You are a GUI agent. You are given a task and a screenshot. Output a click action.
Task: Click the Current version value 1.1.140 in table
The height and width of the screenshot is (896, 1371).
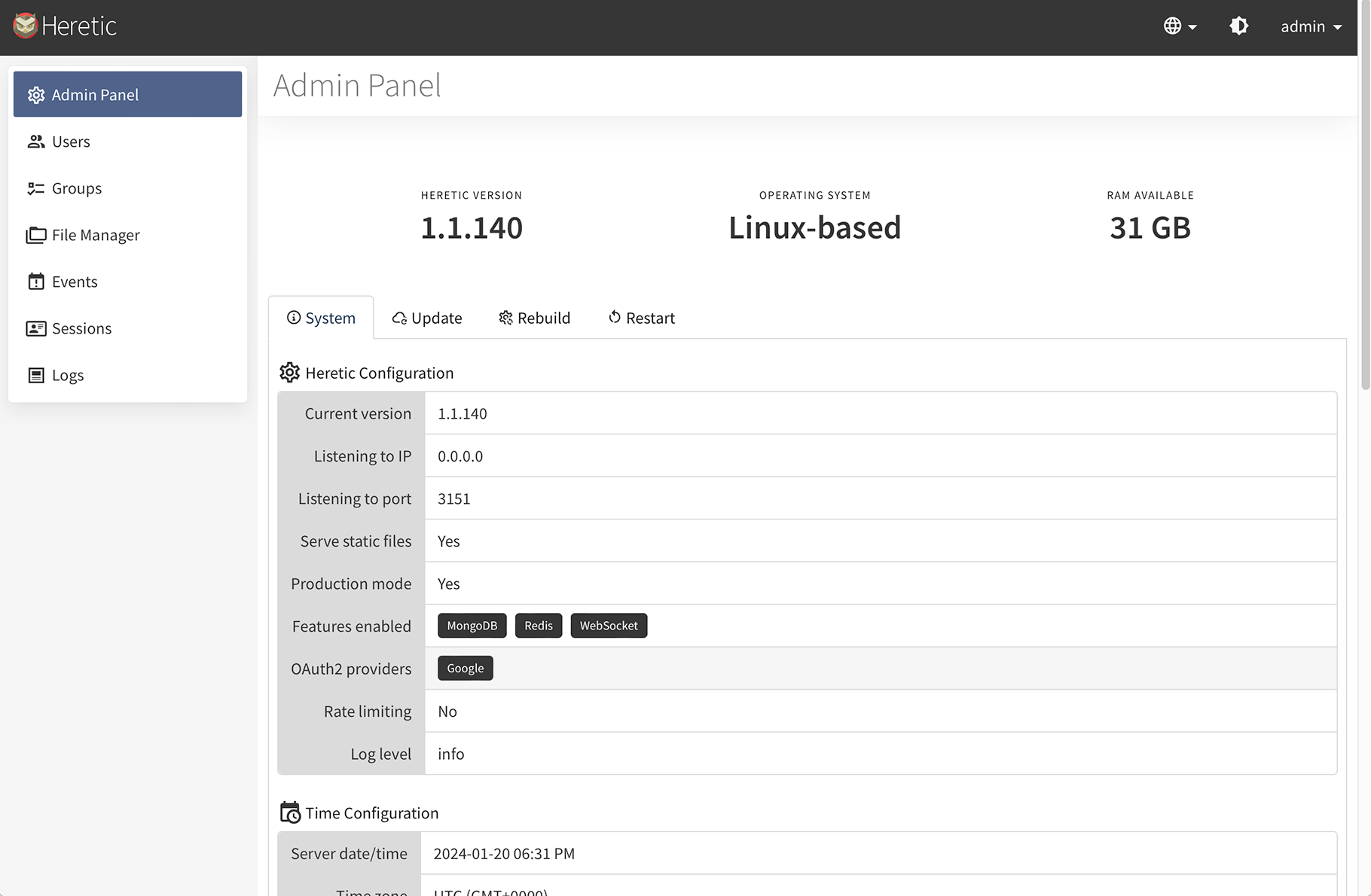[x=463, y=413]
